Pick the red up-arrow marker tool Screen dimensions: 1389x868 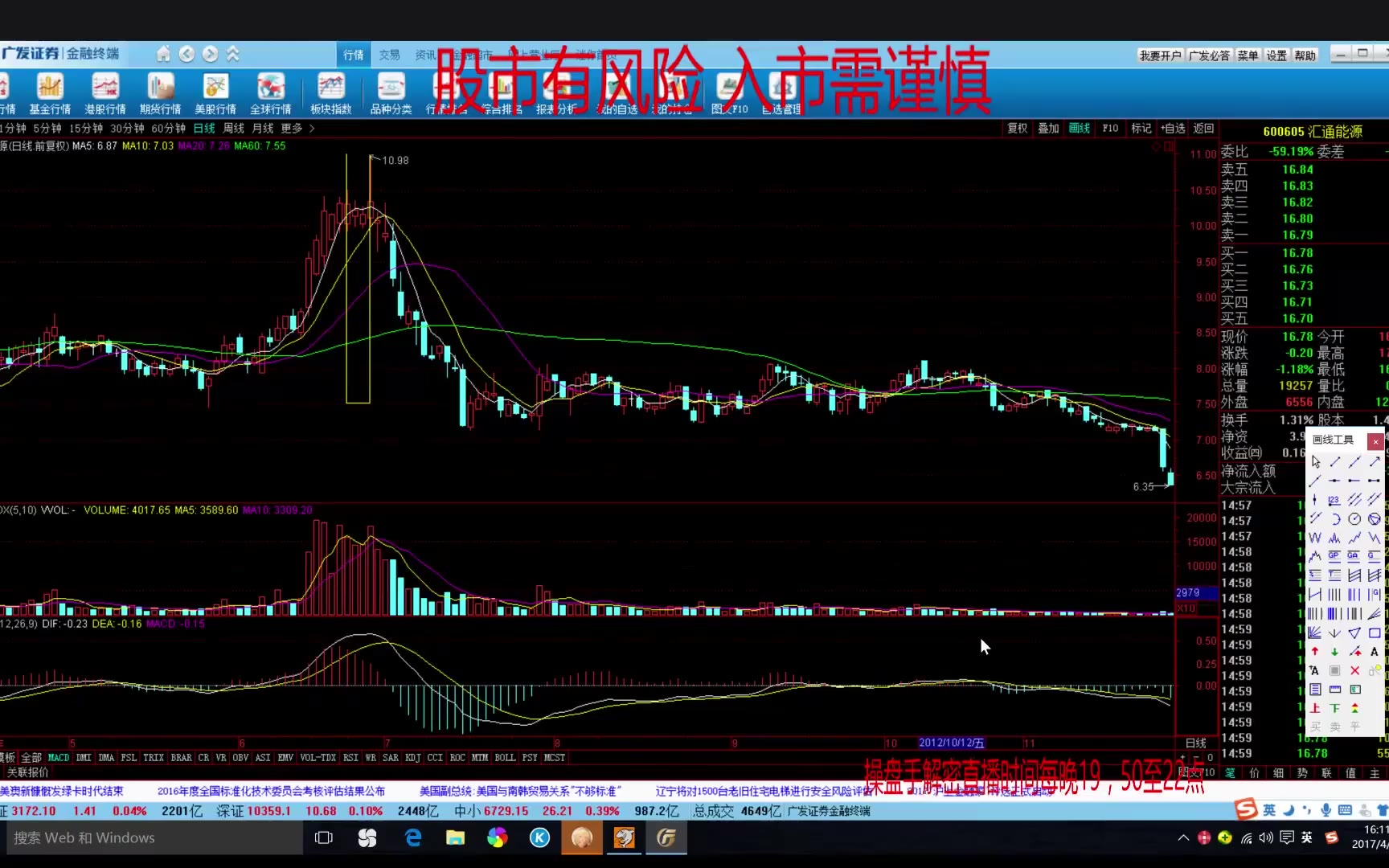pos(1315,652)
